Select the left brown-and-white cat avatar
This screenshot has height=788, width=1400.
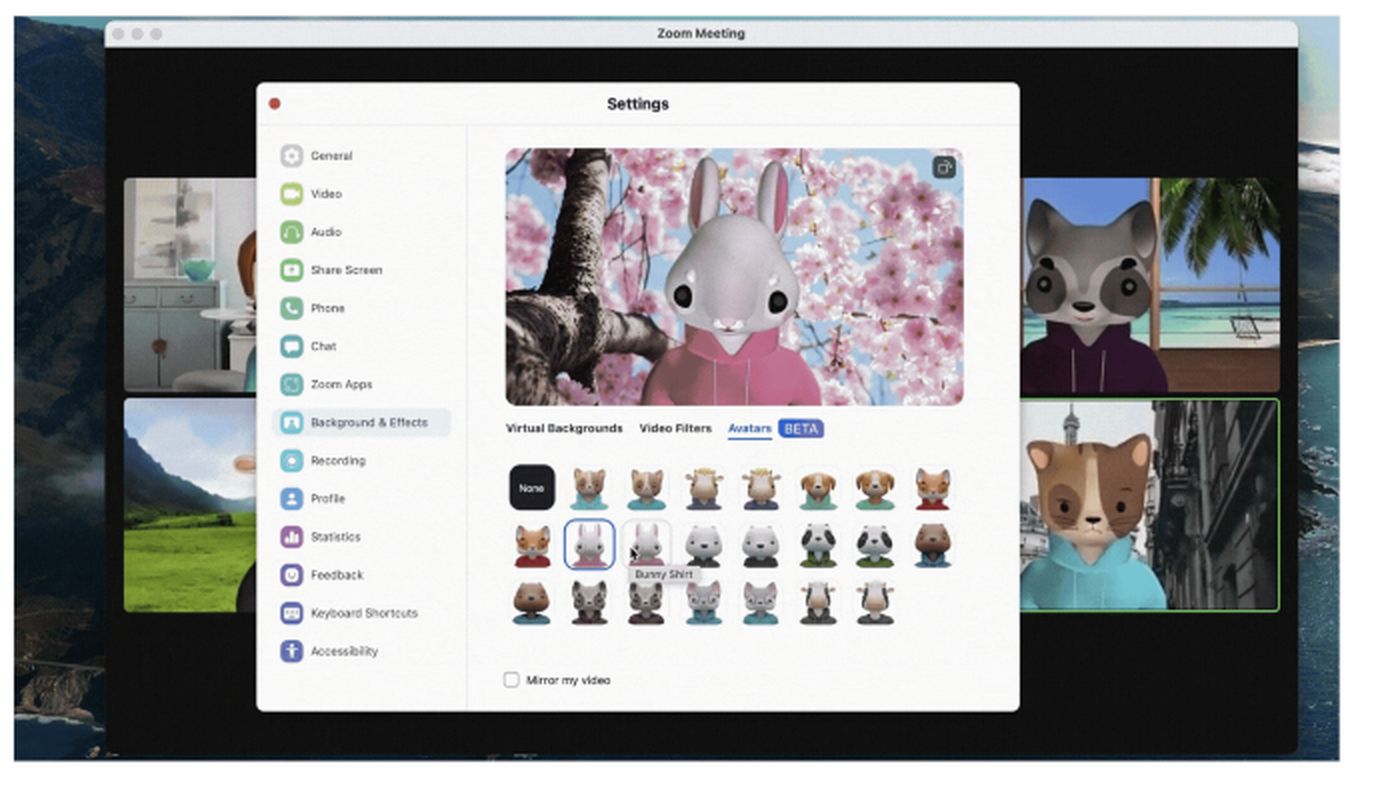tap(590, 488)
